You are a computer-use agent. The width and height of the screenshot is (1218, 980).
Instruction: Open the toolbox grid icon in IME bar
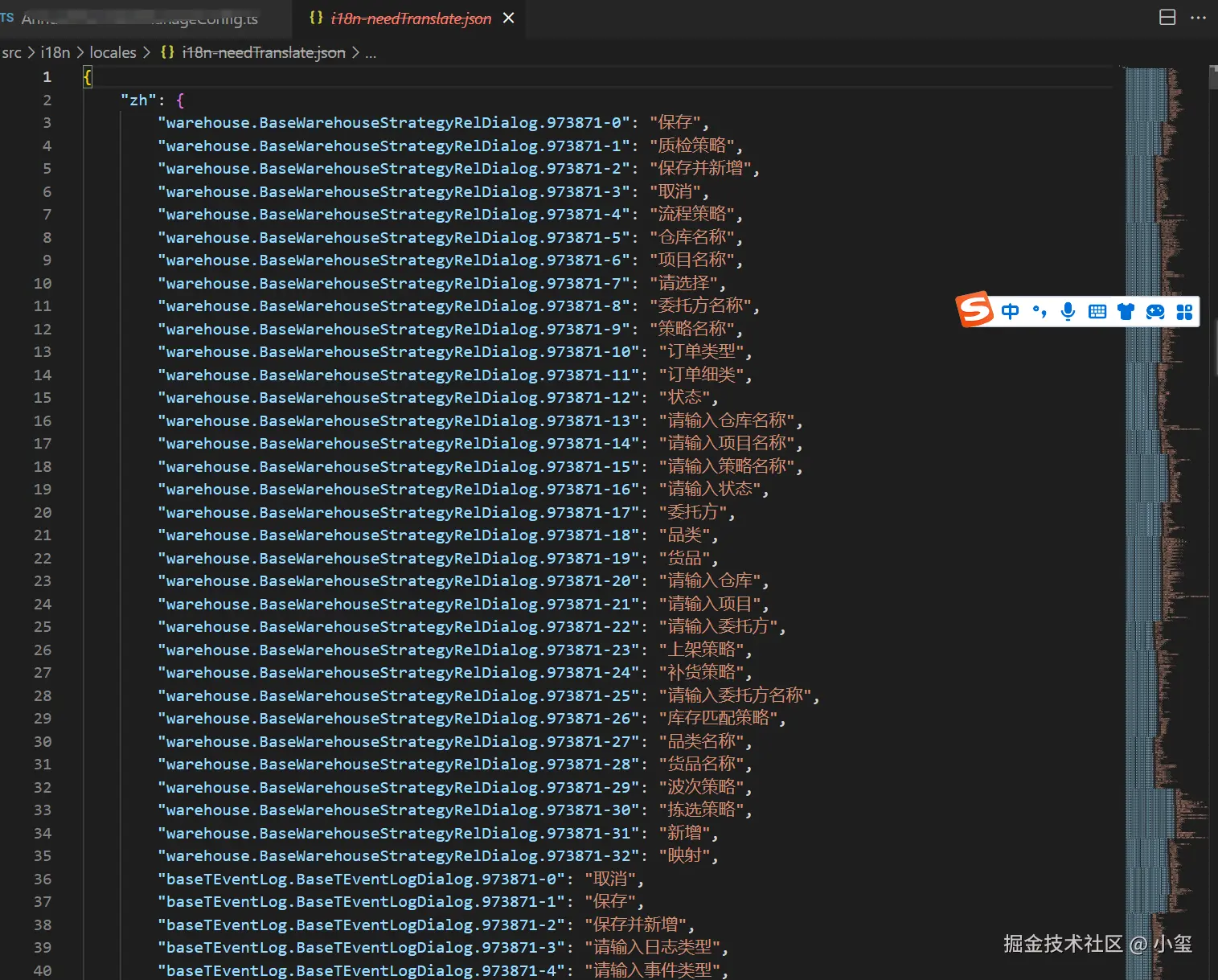coord(1184,312)
